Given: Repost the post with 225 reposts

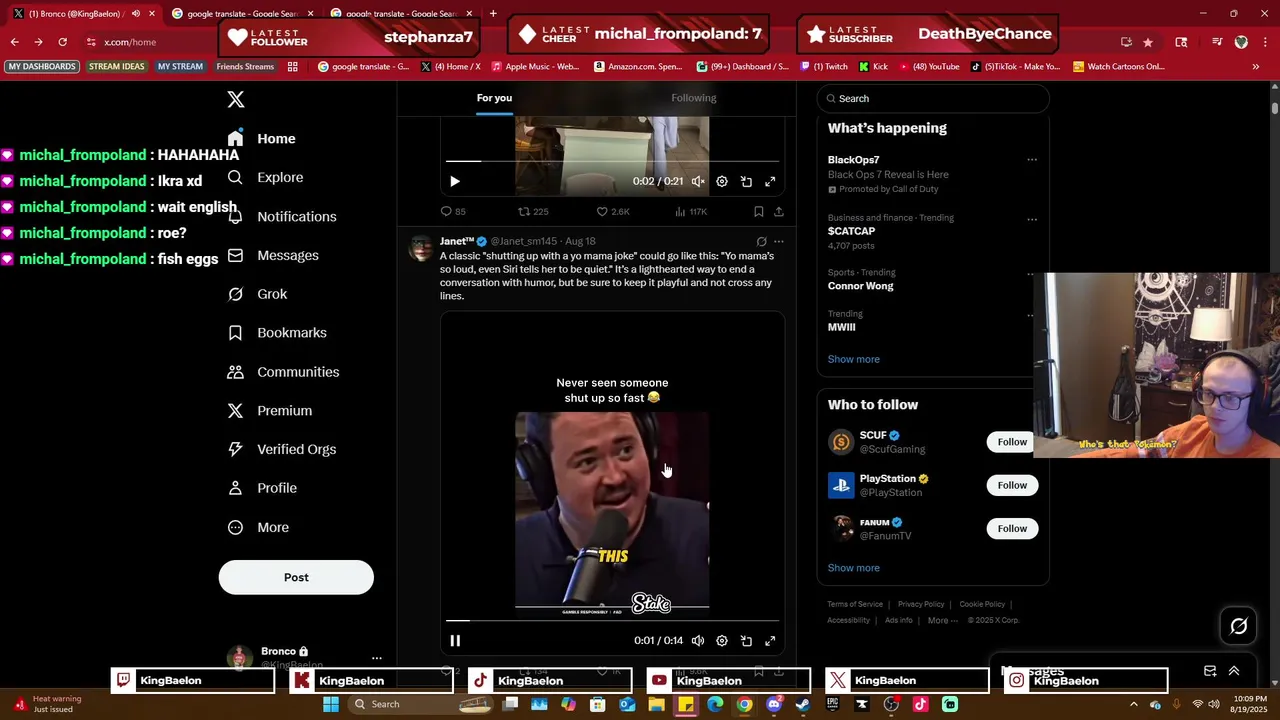Looking at the screenshot, I should pos(533,211).
